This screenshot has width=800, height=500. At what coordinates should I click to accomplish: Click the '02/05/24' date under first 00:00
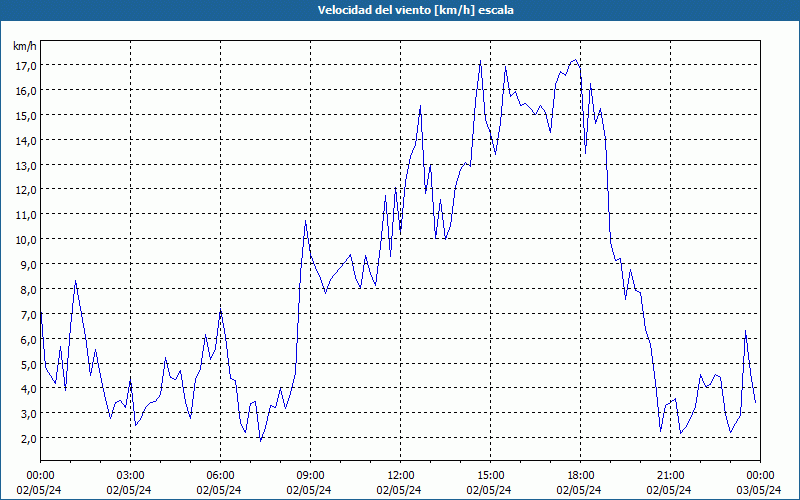click(39, 490)
